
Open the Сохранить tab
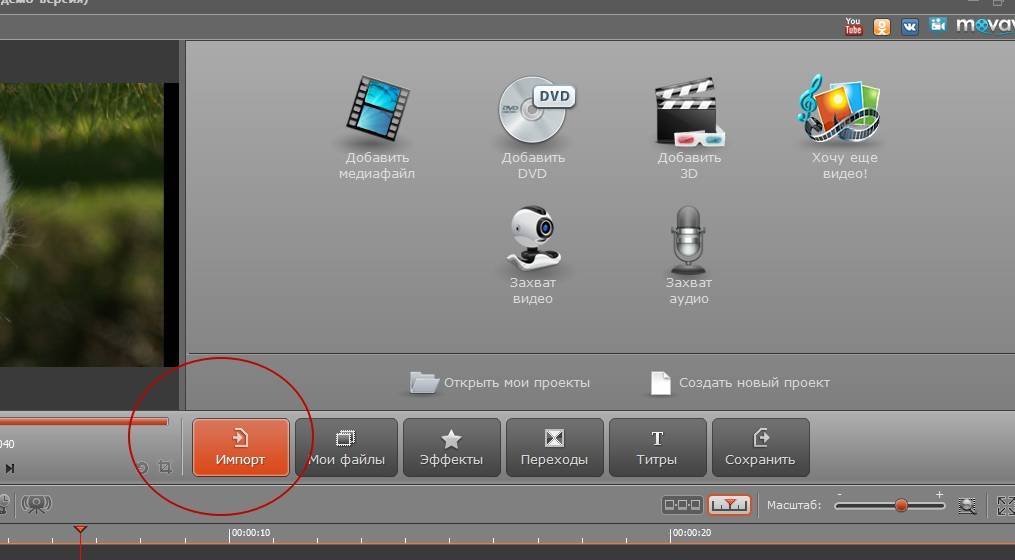(x=761, y=447)
